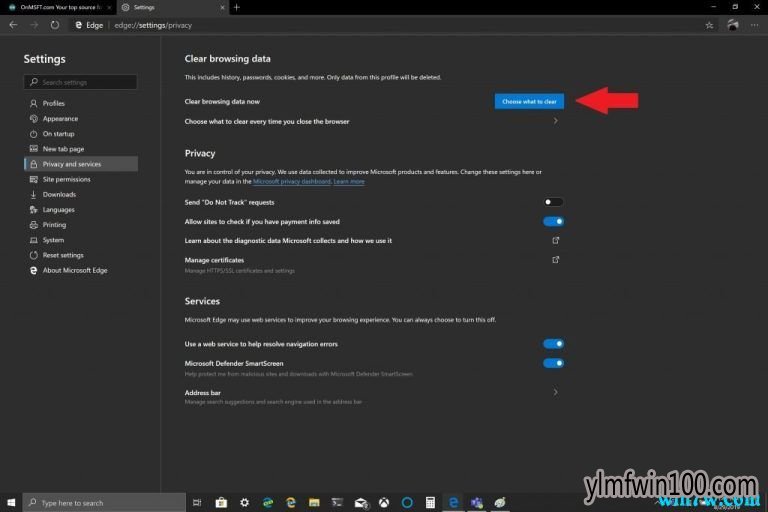Screen dimensions: 768x512
Task: Click browser Back arrow
Action: 13,25
